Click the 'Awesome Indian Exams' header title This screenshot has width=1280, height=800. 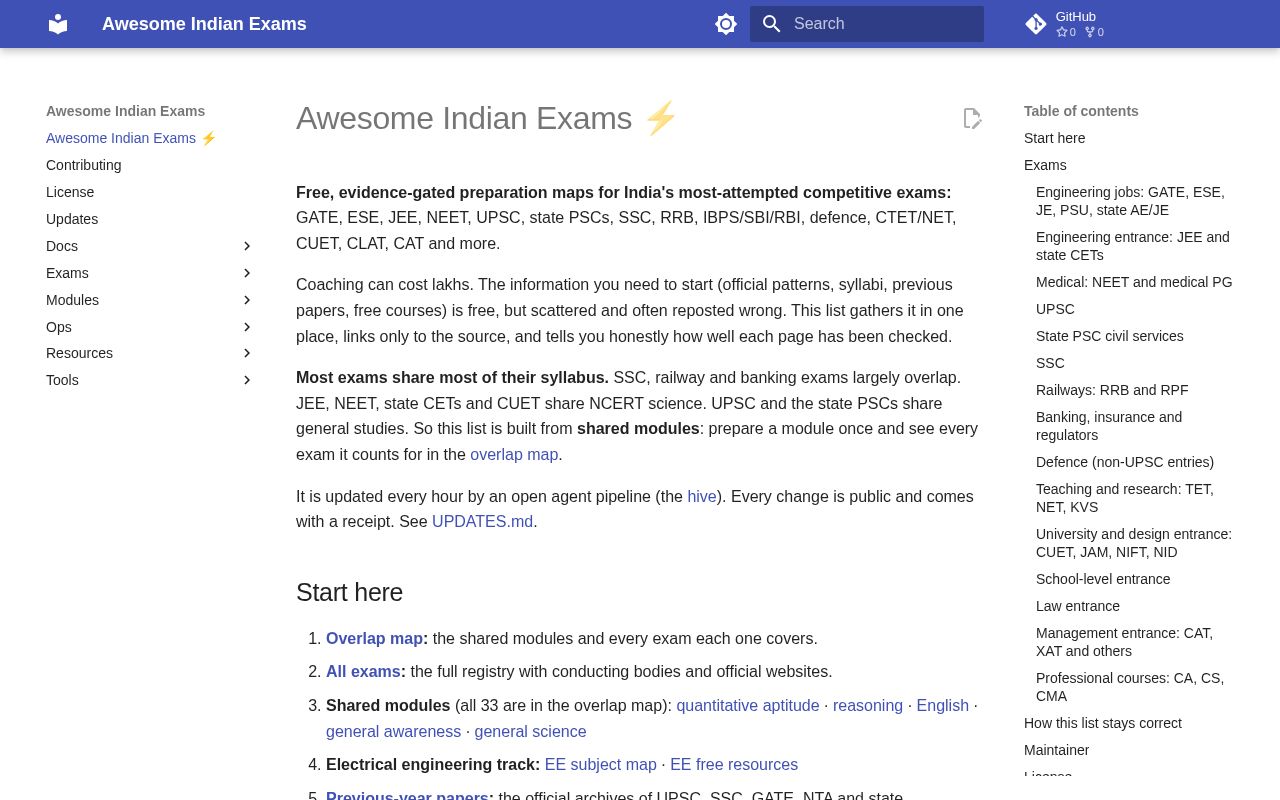tap(204, 24)
